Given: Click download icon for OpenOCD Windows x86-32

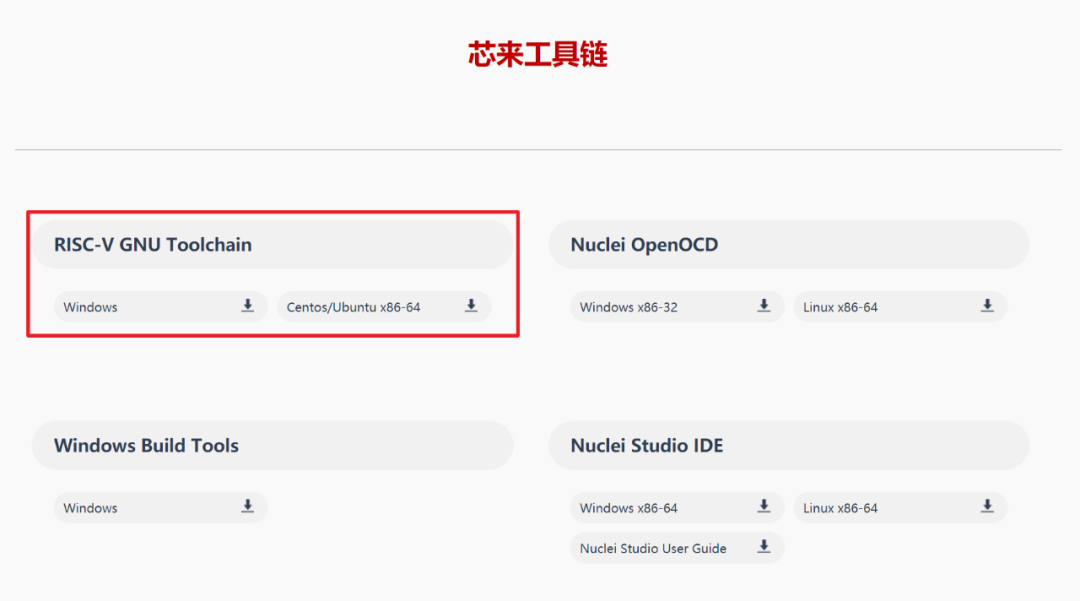Looking at the screenshot, I should coord(764,306).
